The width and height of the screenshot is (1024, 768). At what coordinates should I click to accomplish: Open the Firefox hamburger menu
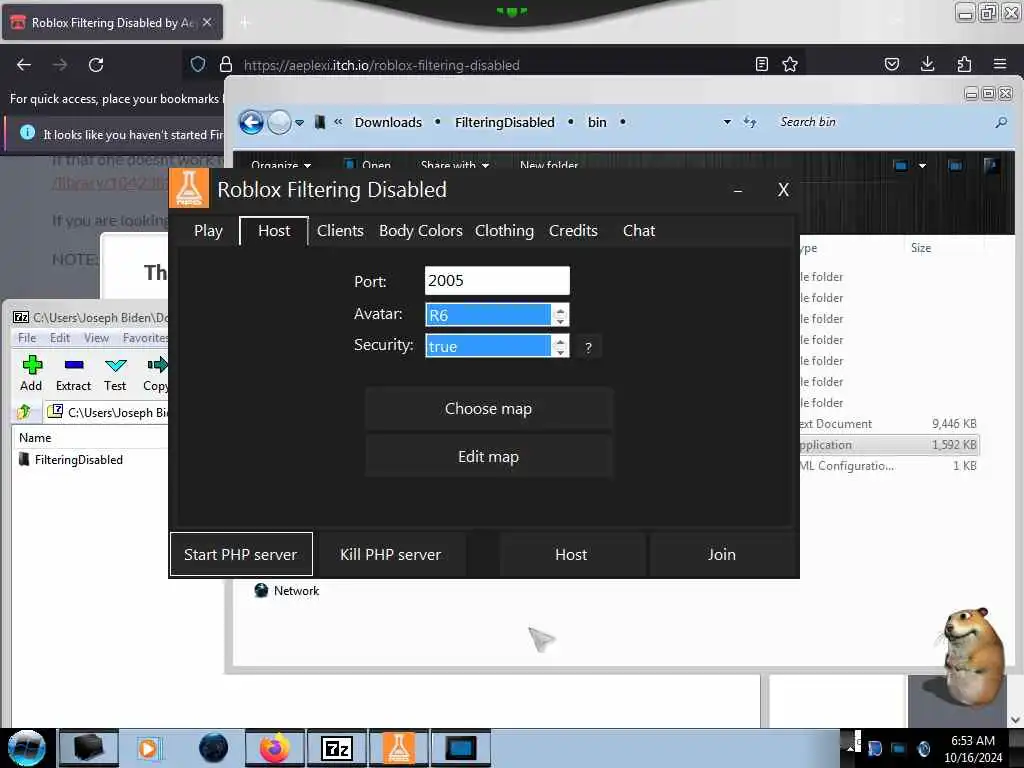tap(1000, 64)
